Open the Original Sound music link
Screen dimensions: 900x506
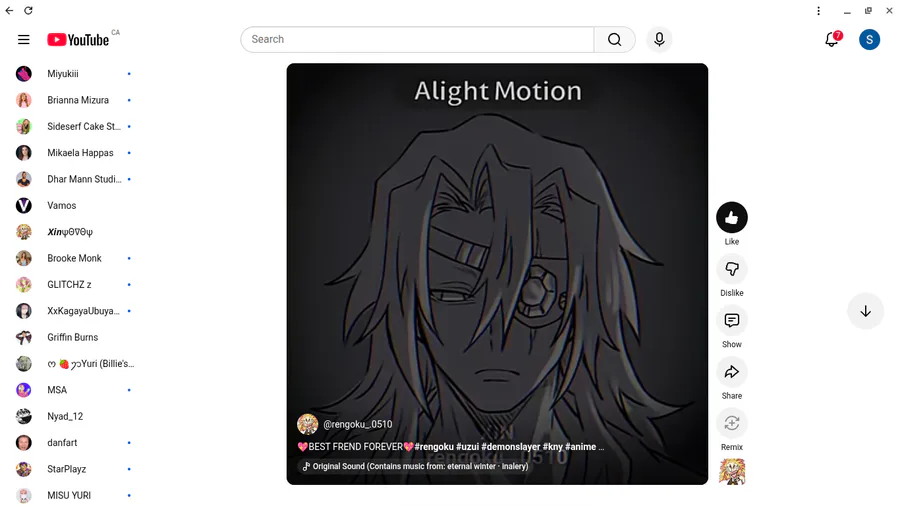click(415, 466)
